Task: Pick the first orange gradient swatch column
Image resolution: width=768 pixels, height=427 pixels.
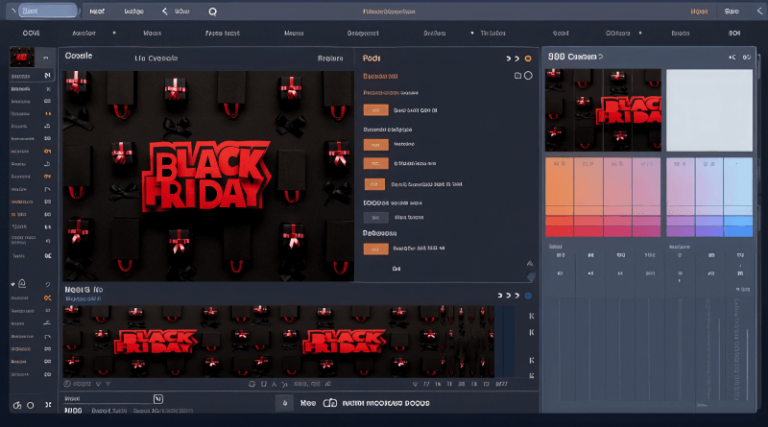Action: [x=559, y=187]
